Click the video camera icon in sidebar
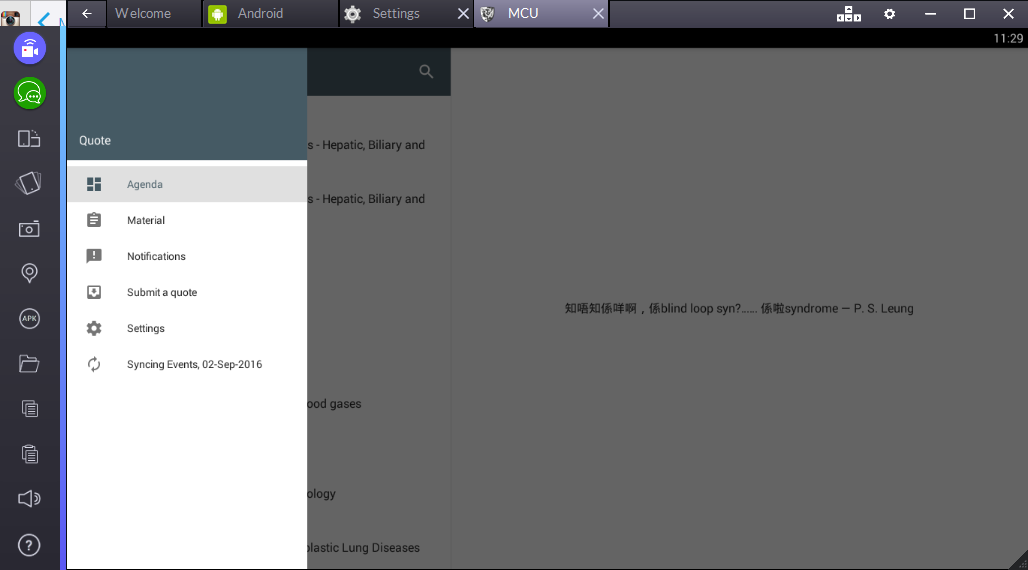 click(30, 48)
